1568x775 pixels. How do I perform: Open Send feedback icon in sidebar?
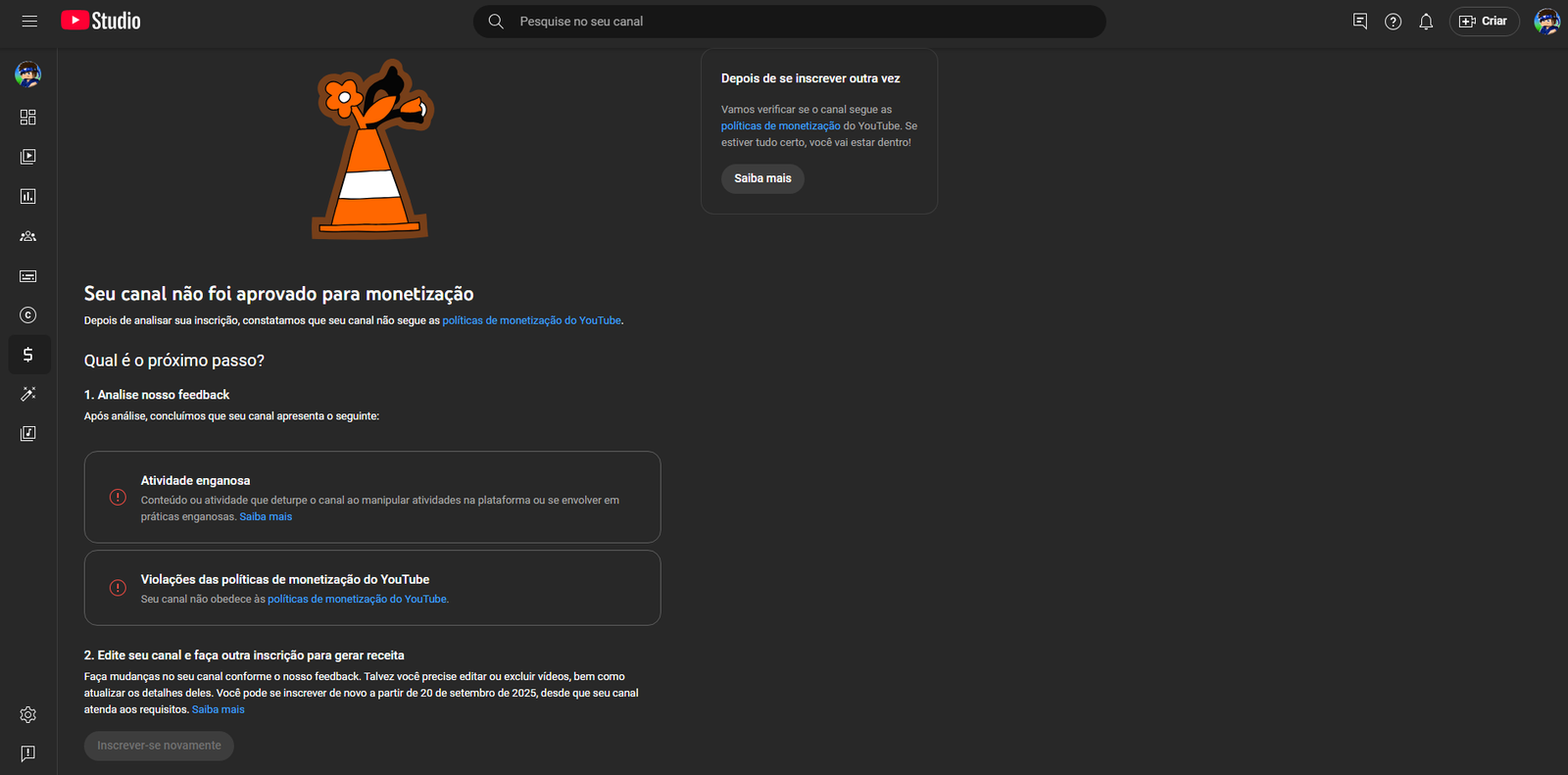[x=28, y=753]
